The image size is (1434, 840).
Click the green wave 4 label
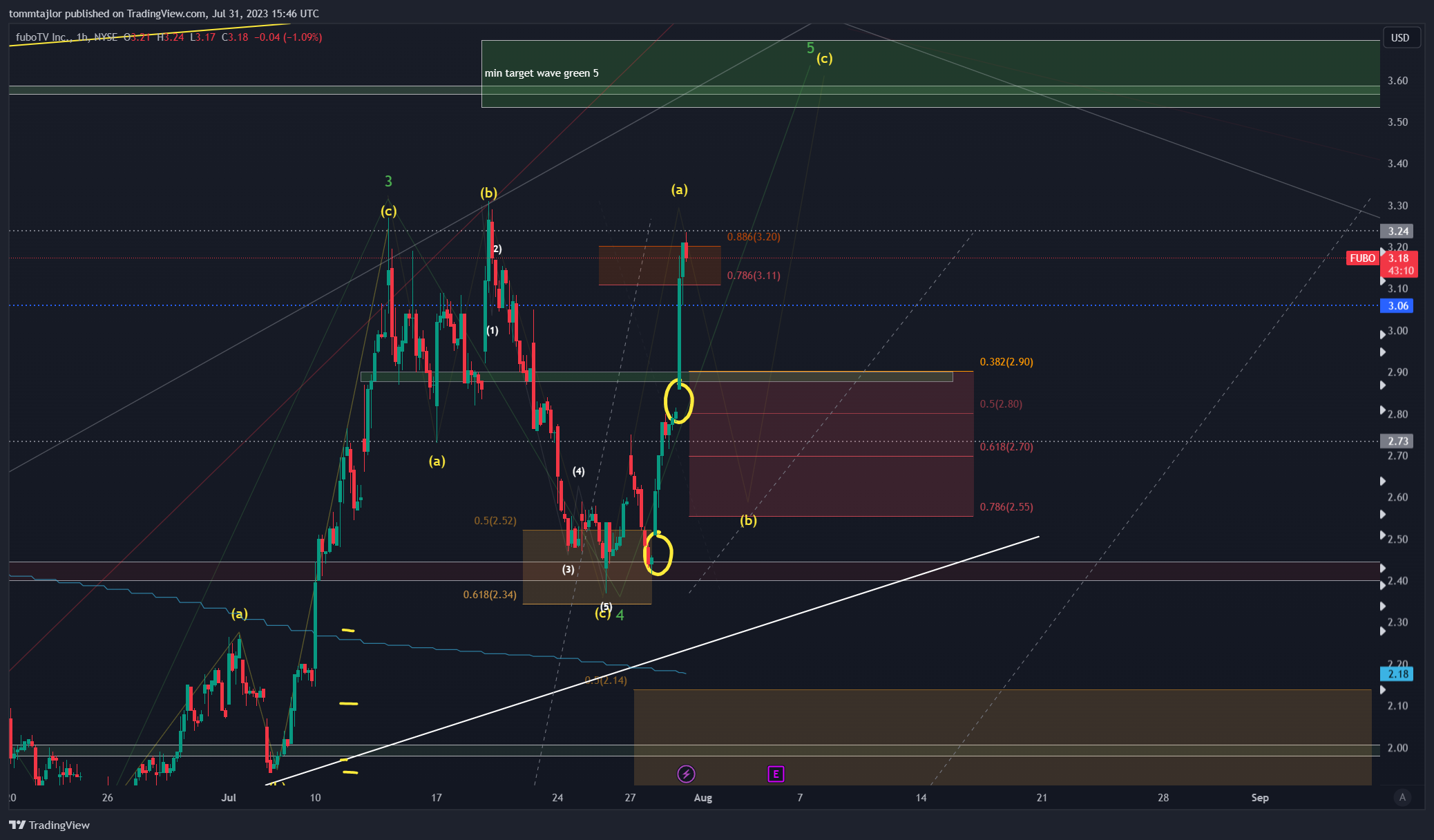620,615
